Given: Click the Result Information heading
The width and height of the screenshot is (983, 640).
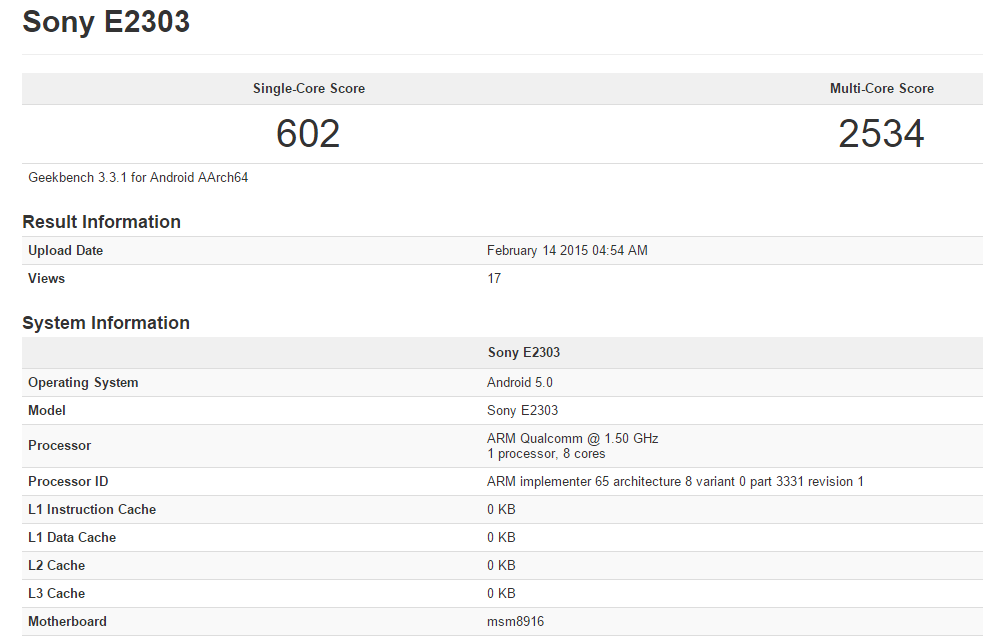Looking at the screenshot, I should [102, 222].
